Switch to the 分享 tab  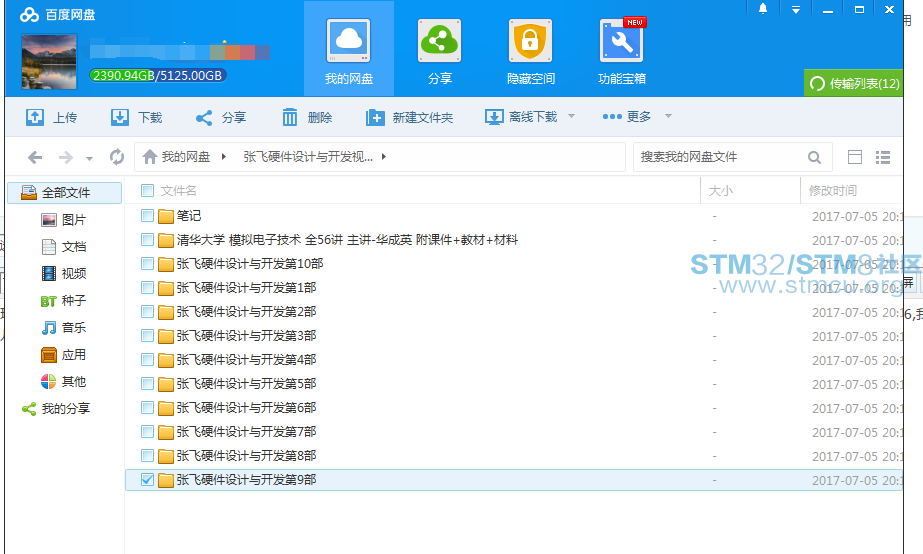click(439, 49)
